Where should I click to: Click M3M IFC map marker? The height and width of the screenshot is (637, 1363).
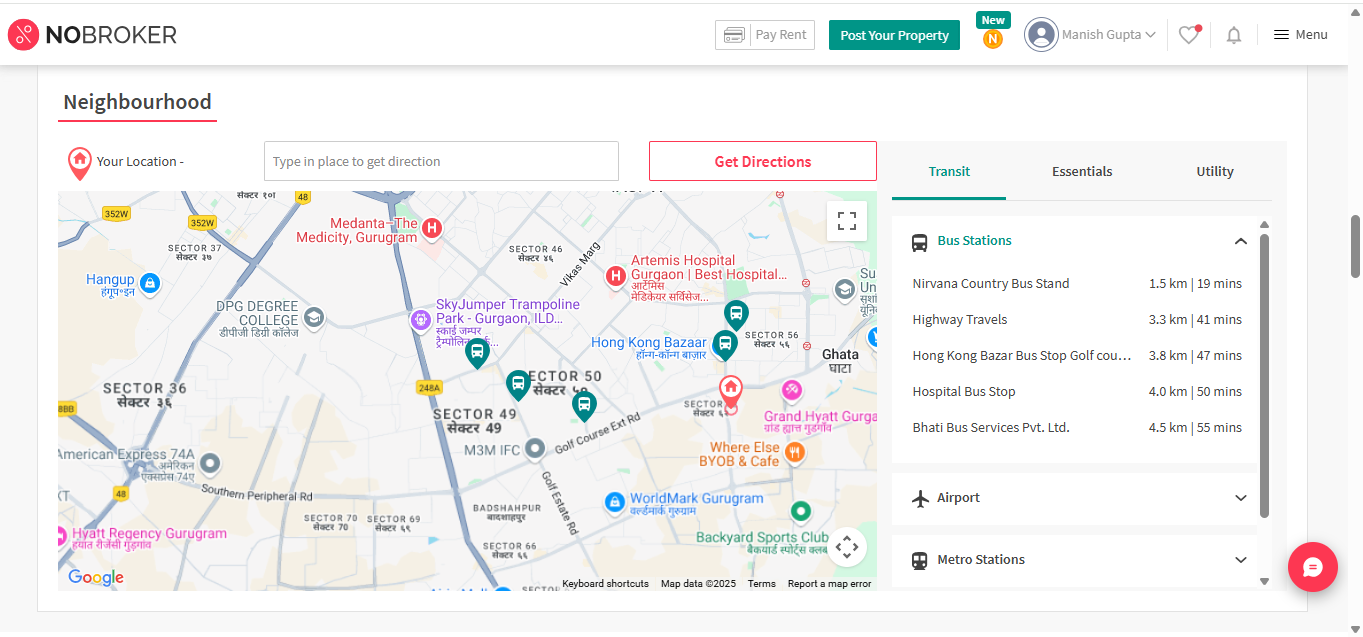pyautogui.click(x=535, y=448)
